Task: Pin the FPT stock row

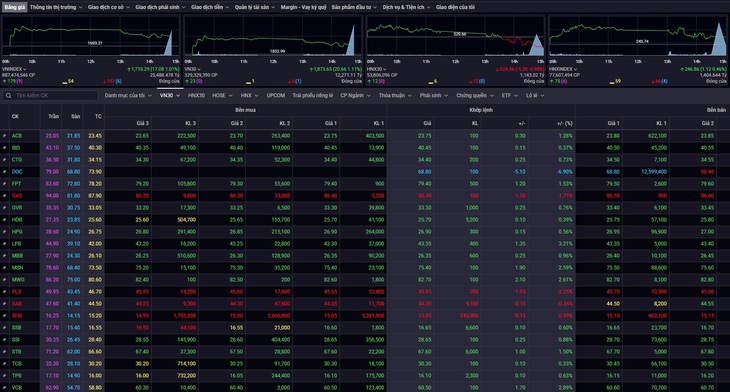Action: (x=4, y=184)
